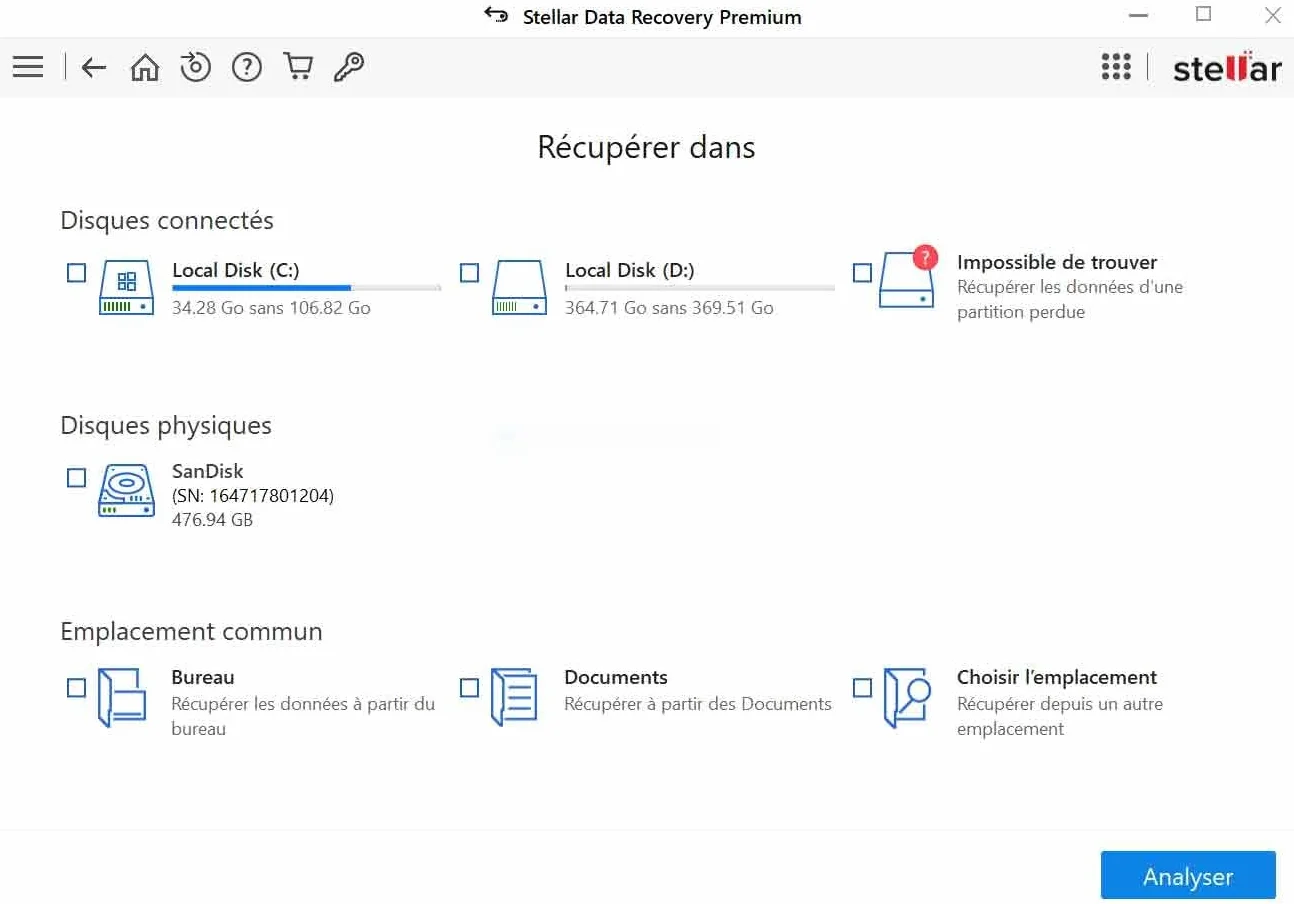
Task: Click the key activation icon
Action: point(348,67)
